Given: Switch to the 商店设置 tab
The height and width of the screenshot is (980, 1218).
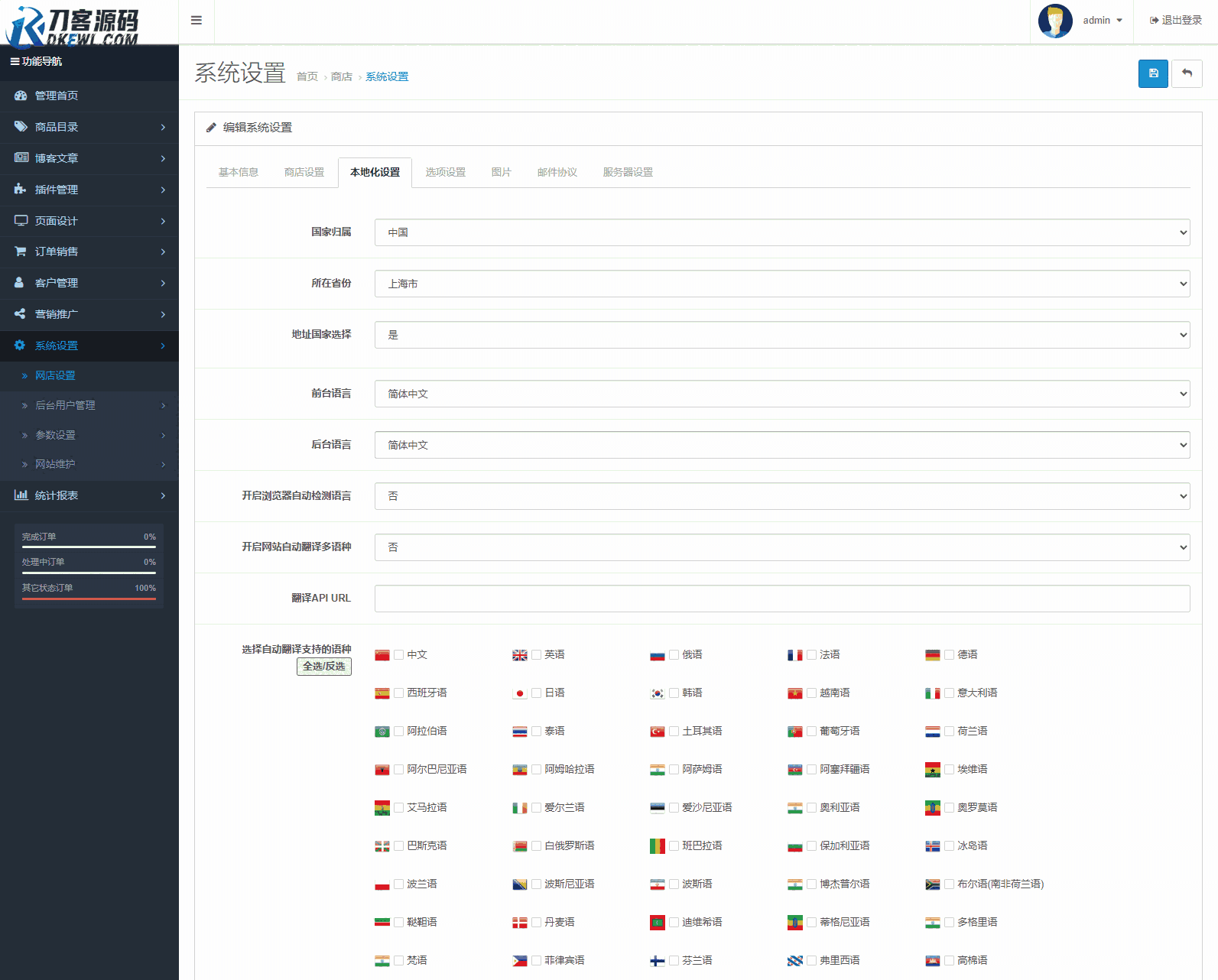Looking at the screenshot, I should (304, 173).
